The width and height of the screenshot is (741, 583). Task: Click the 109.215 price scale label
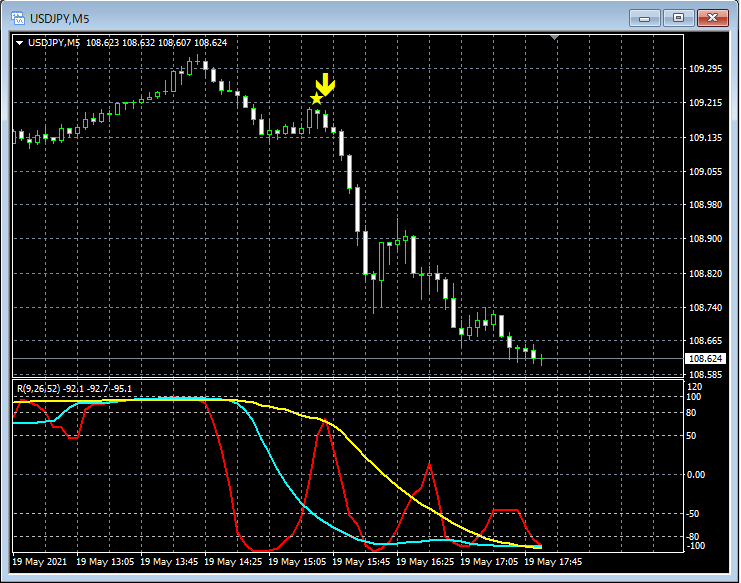[x=706, y=103]
